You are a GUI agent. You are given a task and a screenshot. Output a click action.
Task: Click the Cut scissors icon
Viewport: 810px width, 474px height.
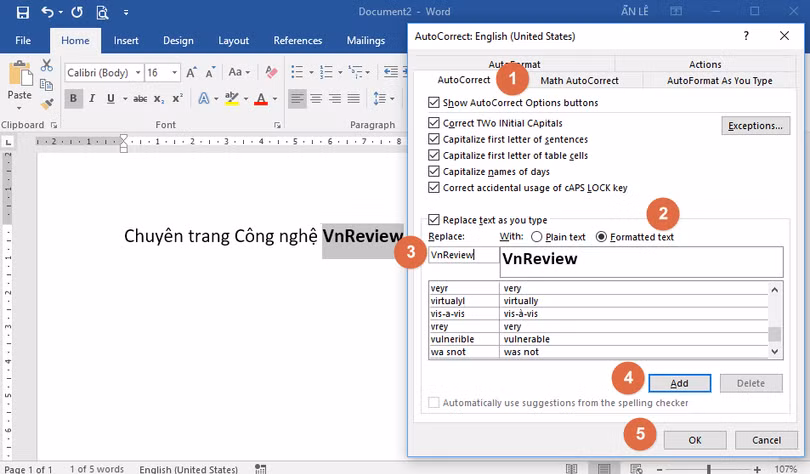pyautogui.click(x=47, y=66)
